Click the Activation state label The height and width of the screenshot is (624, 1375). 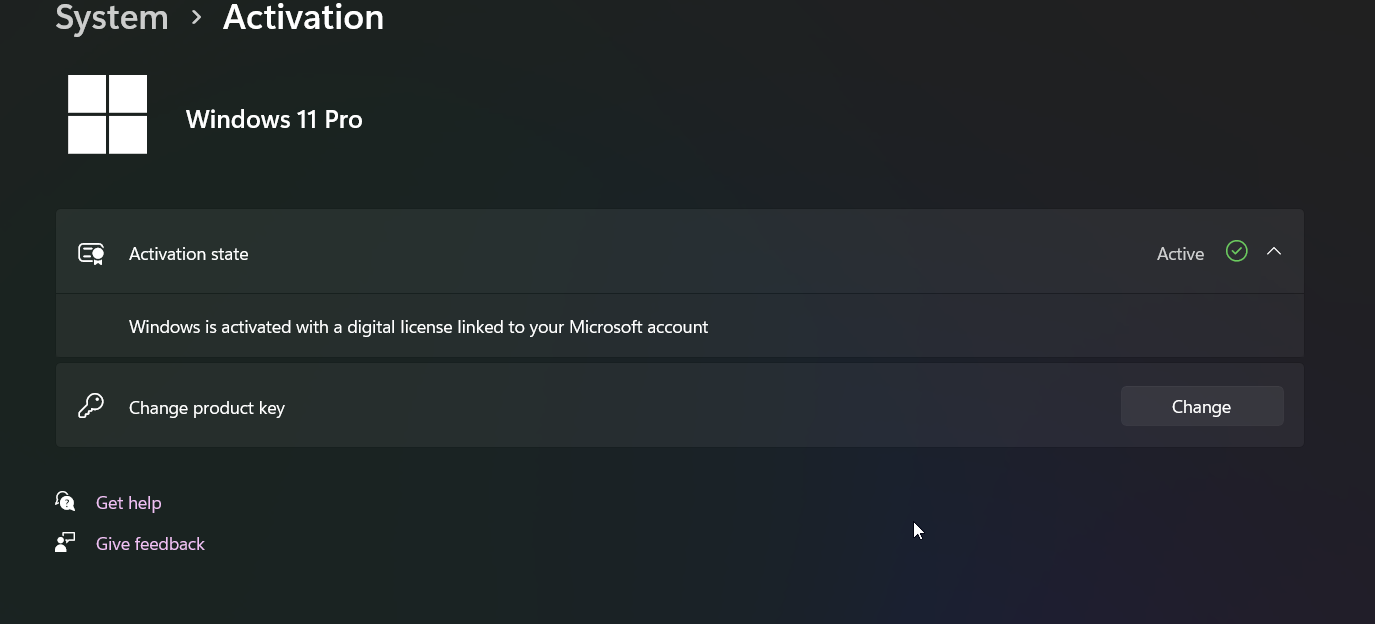pyautogui.click(x=188, y=254)
